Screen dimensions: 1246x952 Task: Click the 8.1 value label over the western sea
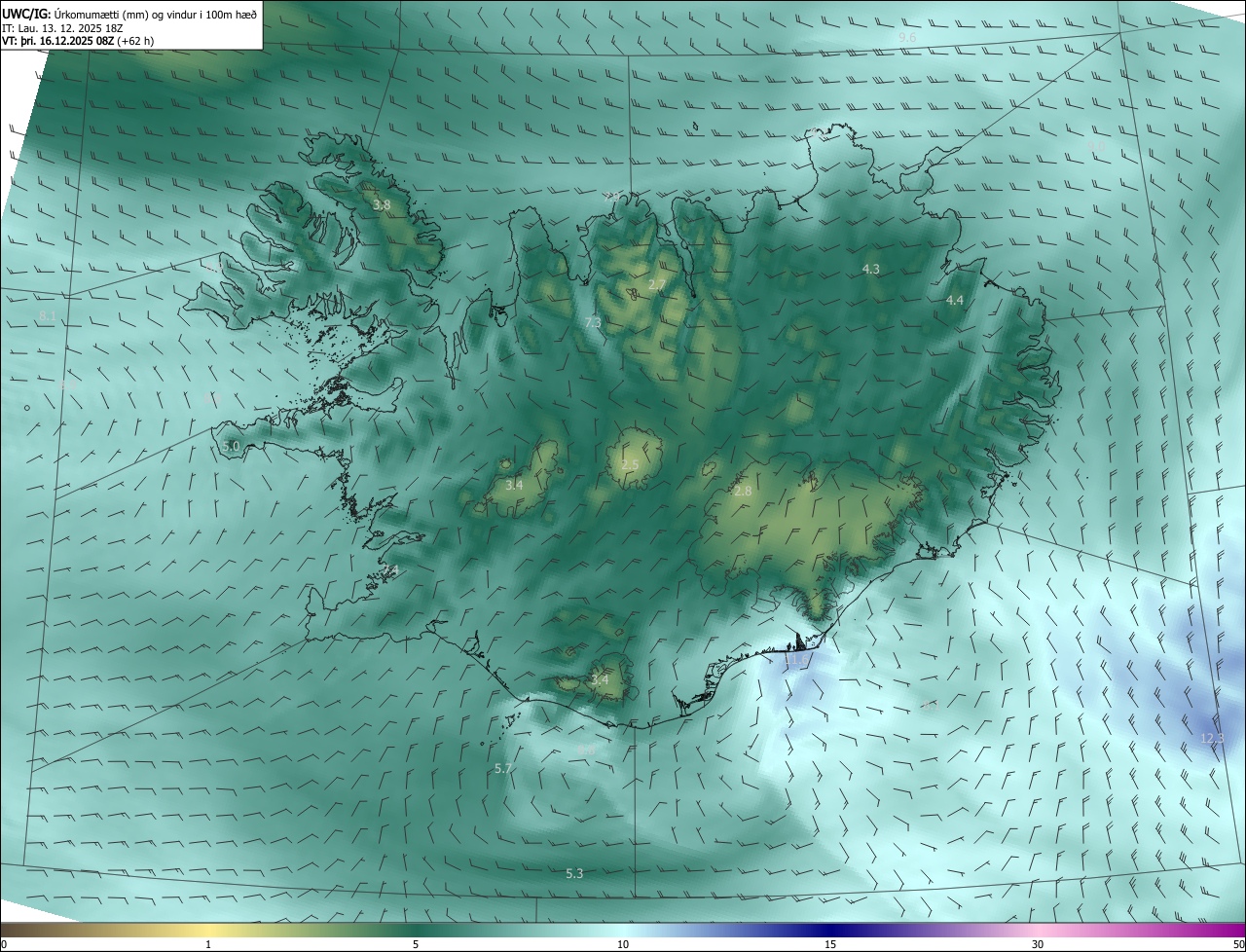(x=48, y=317)
